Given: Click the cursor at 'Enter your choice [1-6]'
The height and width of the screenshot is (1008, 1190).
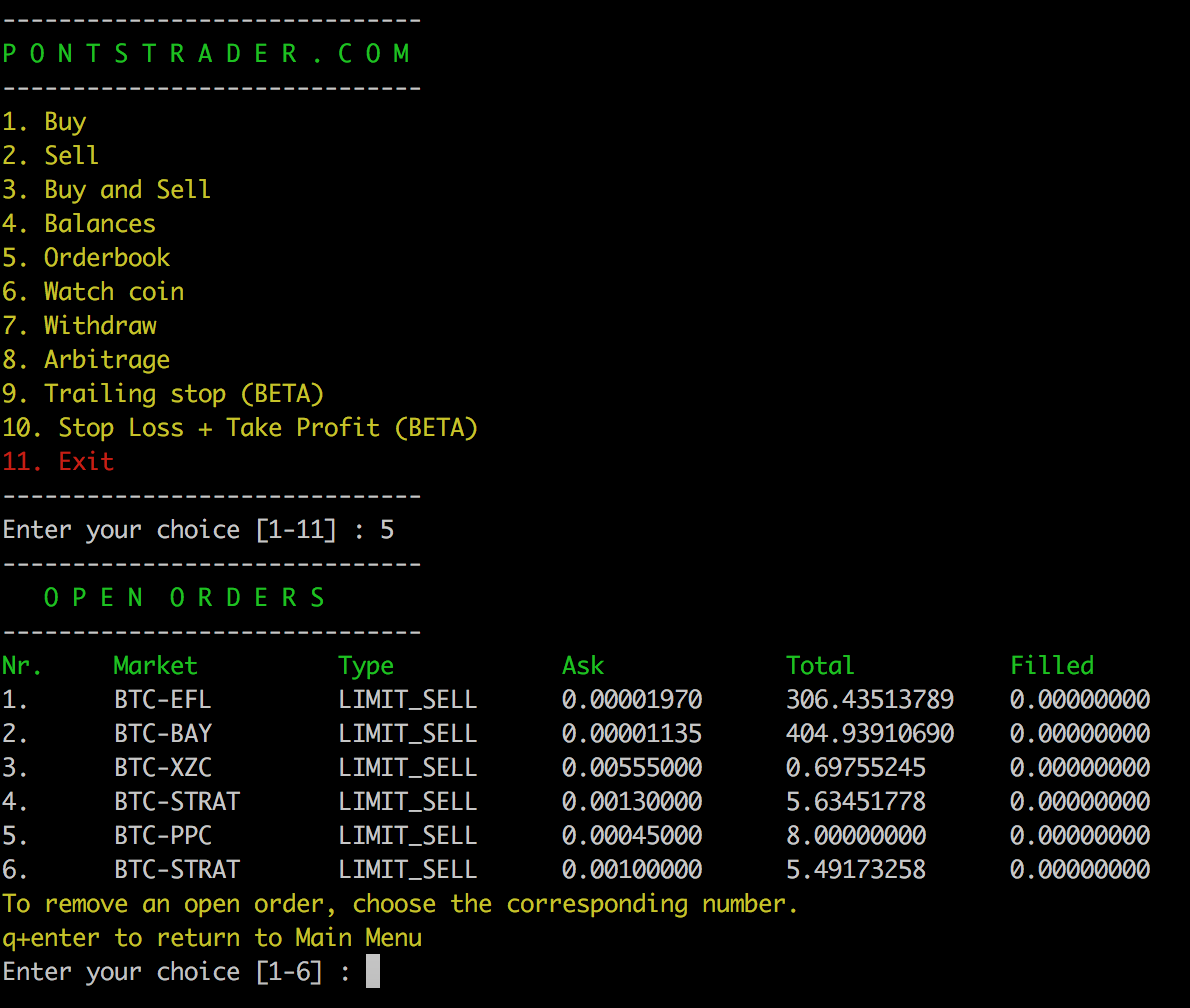Looking at the screenshot, I should [x=373, y=972].
